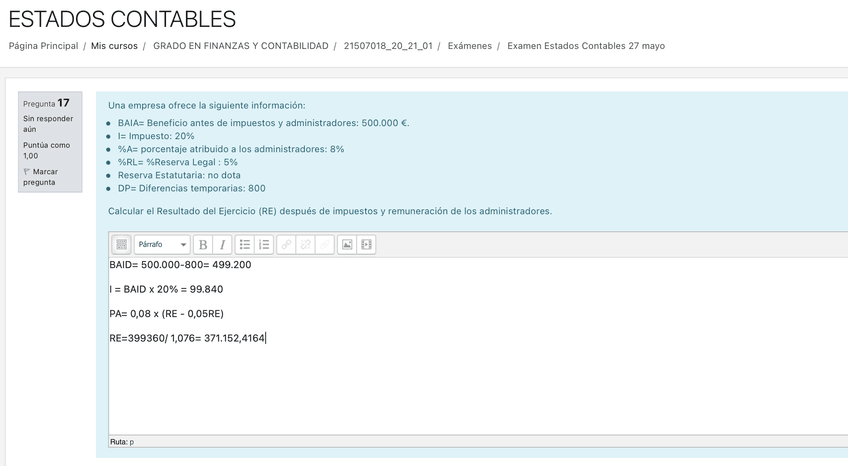Click the BAIA 500.000 € bullet line
Viewport: 848px width, 466px height.
[263, 123]
